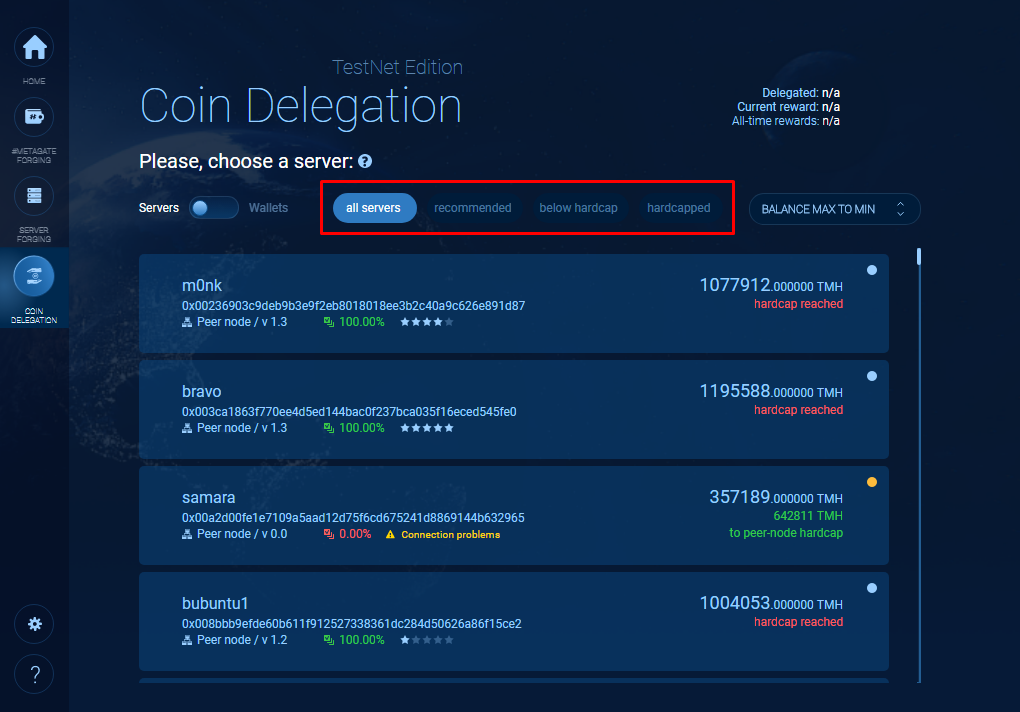The width and height of the screenshot is (1020, 712).
Task: Go to the Home icon in the sidebar
Action: pos(34,47)
